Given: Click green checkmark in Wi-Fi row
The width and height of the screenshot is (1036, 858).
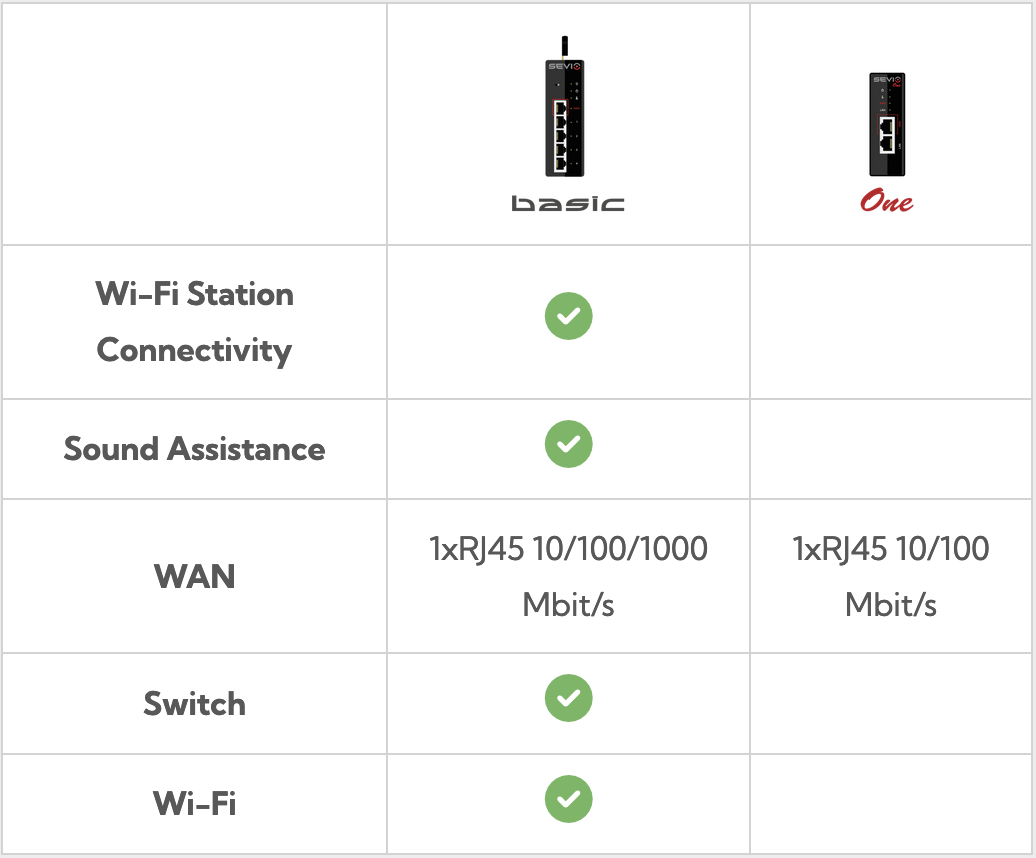Looking at the screenshot, I should point(568,799).
